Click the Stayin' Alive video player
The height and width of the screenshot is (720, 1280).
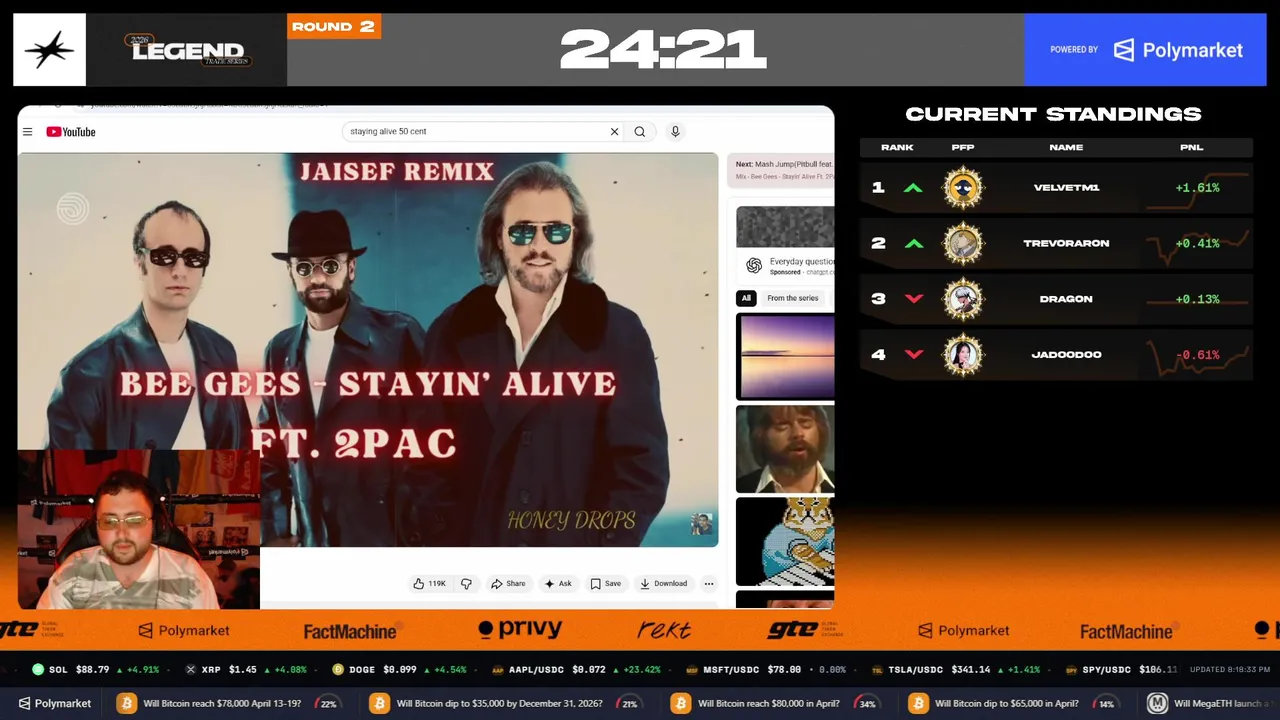pos(368,350)
